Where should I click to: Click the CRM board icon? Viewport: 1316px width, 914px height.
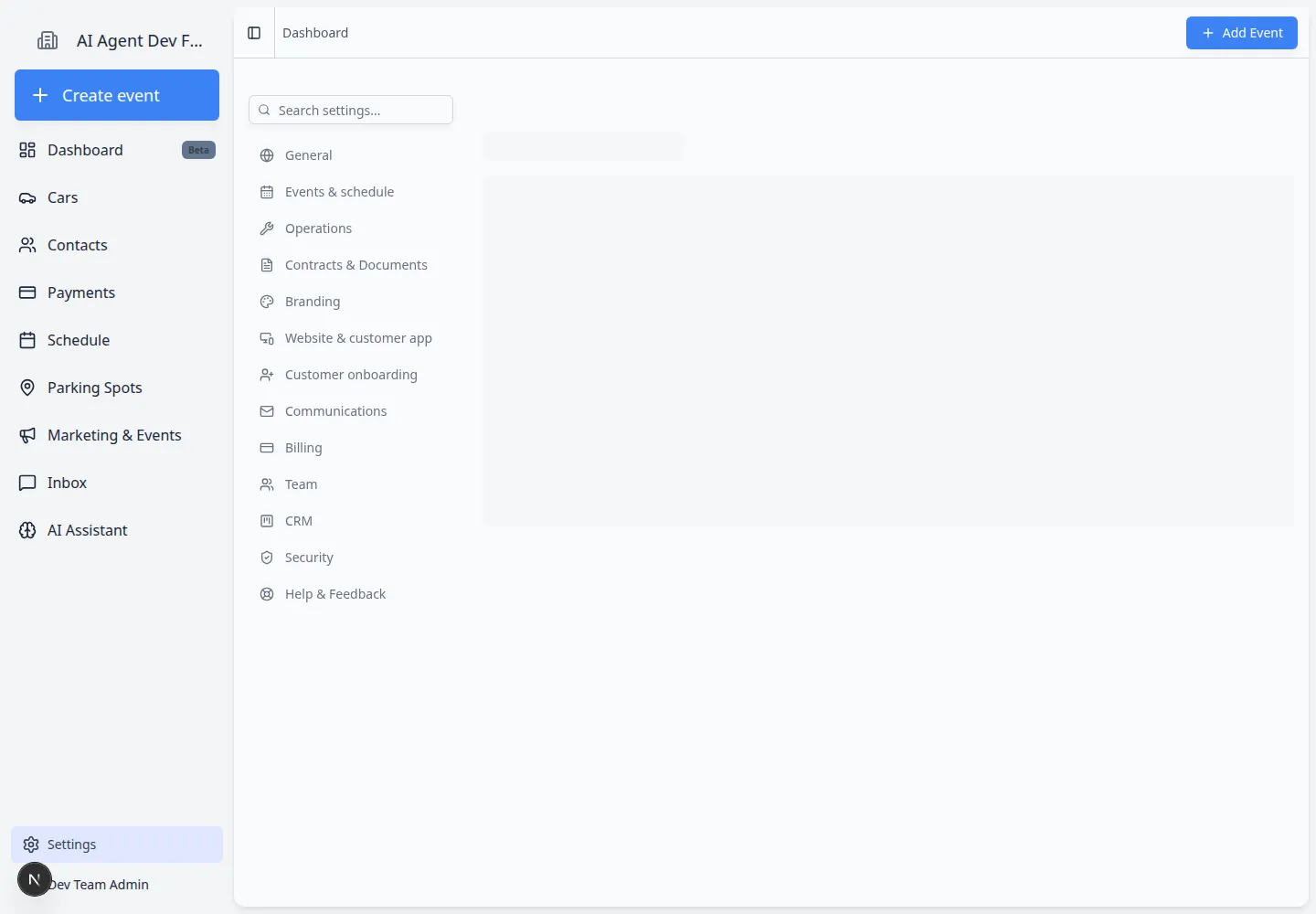[x=267, y=521]
